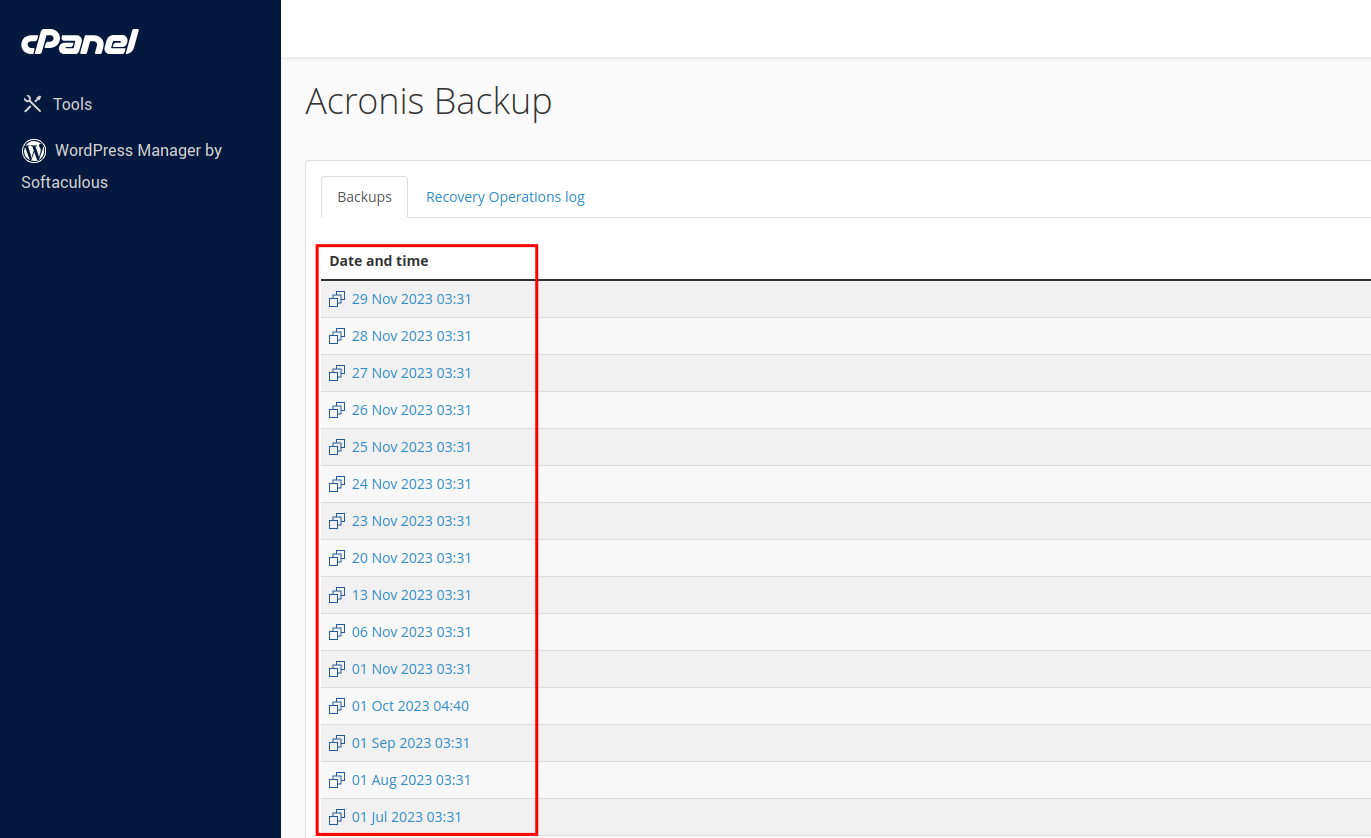Click backup icon for 01 Sep 2023
Viewport: 1371px width, 838px height.
coord(337,743)
